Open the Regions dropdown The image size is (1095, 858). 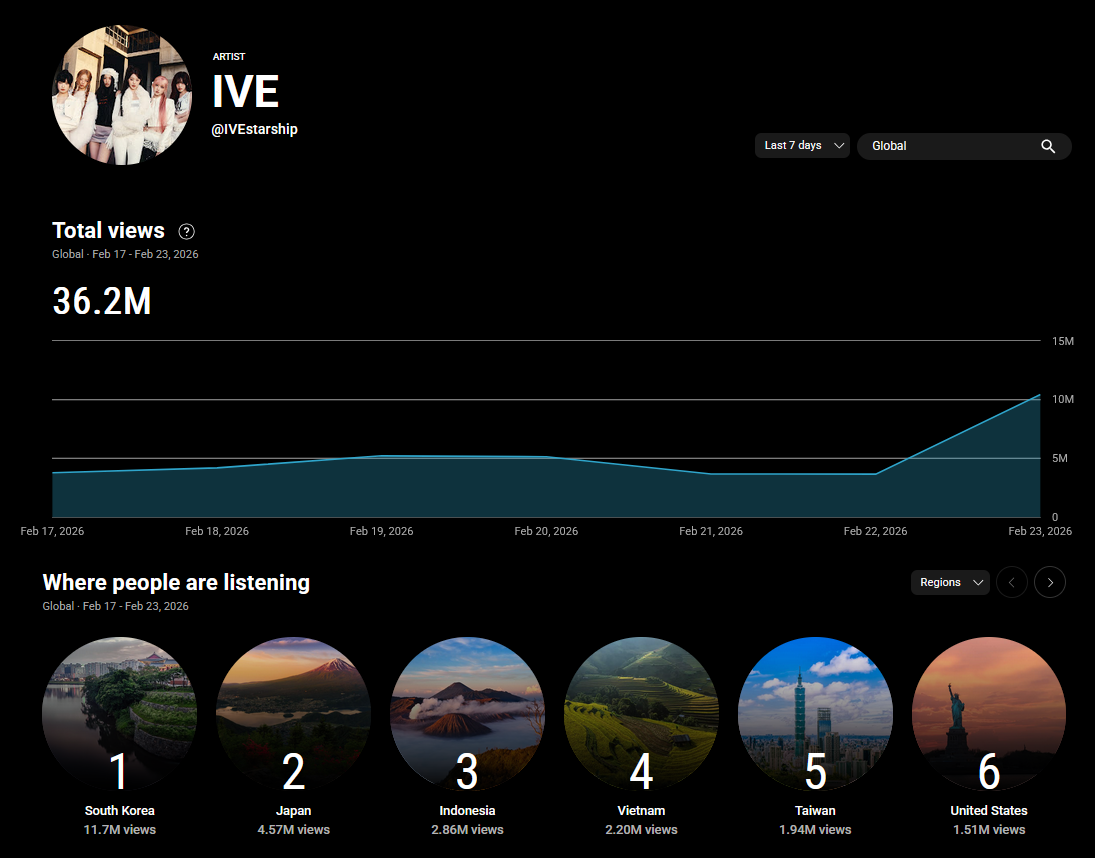(950, 582)
